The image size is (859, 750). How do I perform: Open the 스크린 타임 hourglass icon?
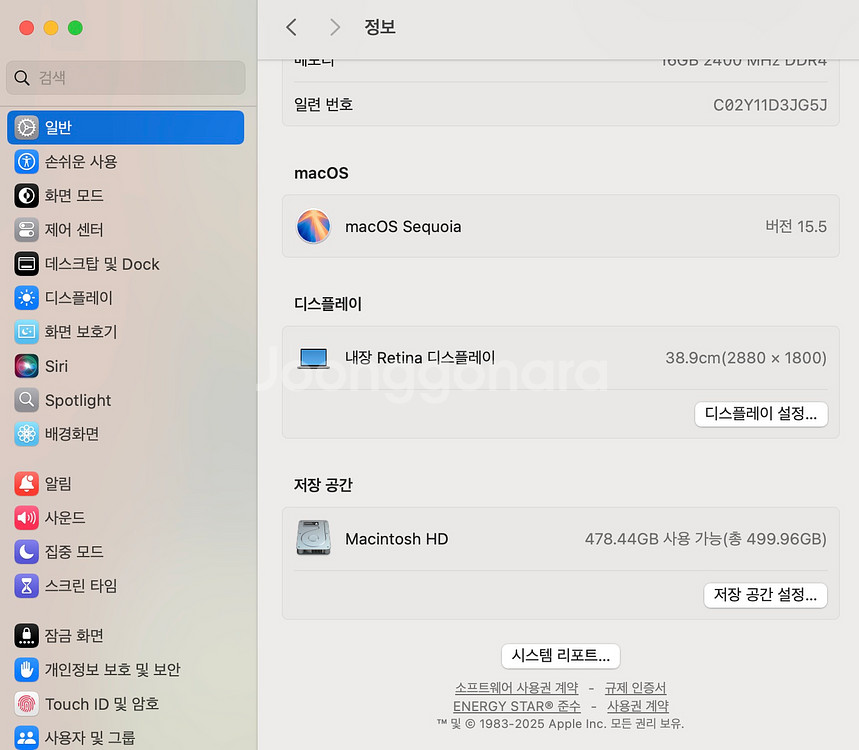[26, 586]
